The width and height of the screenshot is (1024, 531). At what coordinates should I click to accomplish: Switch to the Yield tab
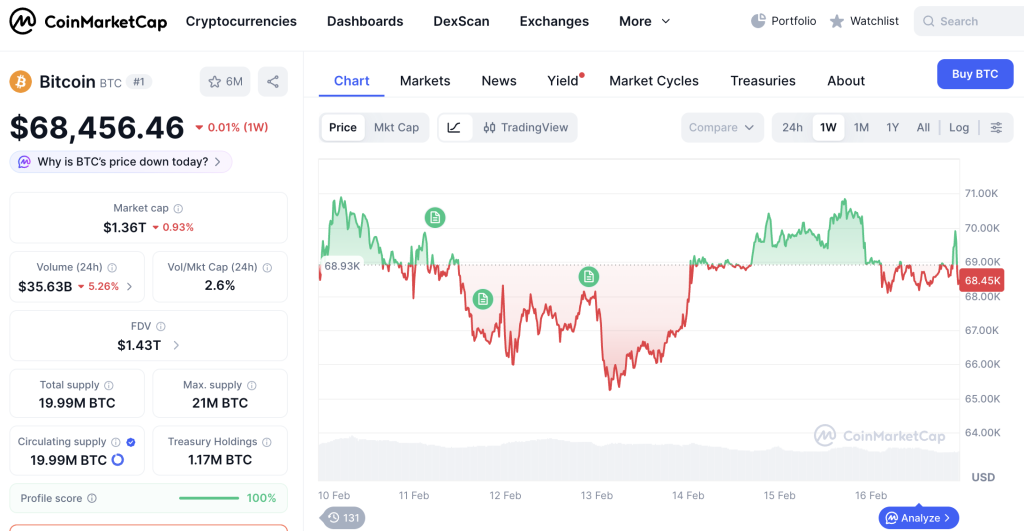pyautogui.click(x=563, y=81)
